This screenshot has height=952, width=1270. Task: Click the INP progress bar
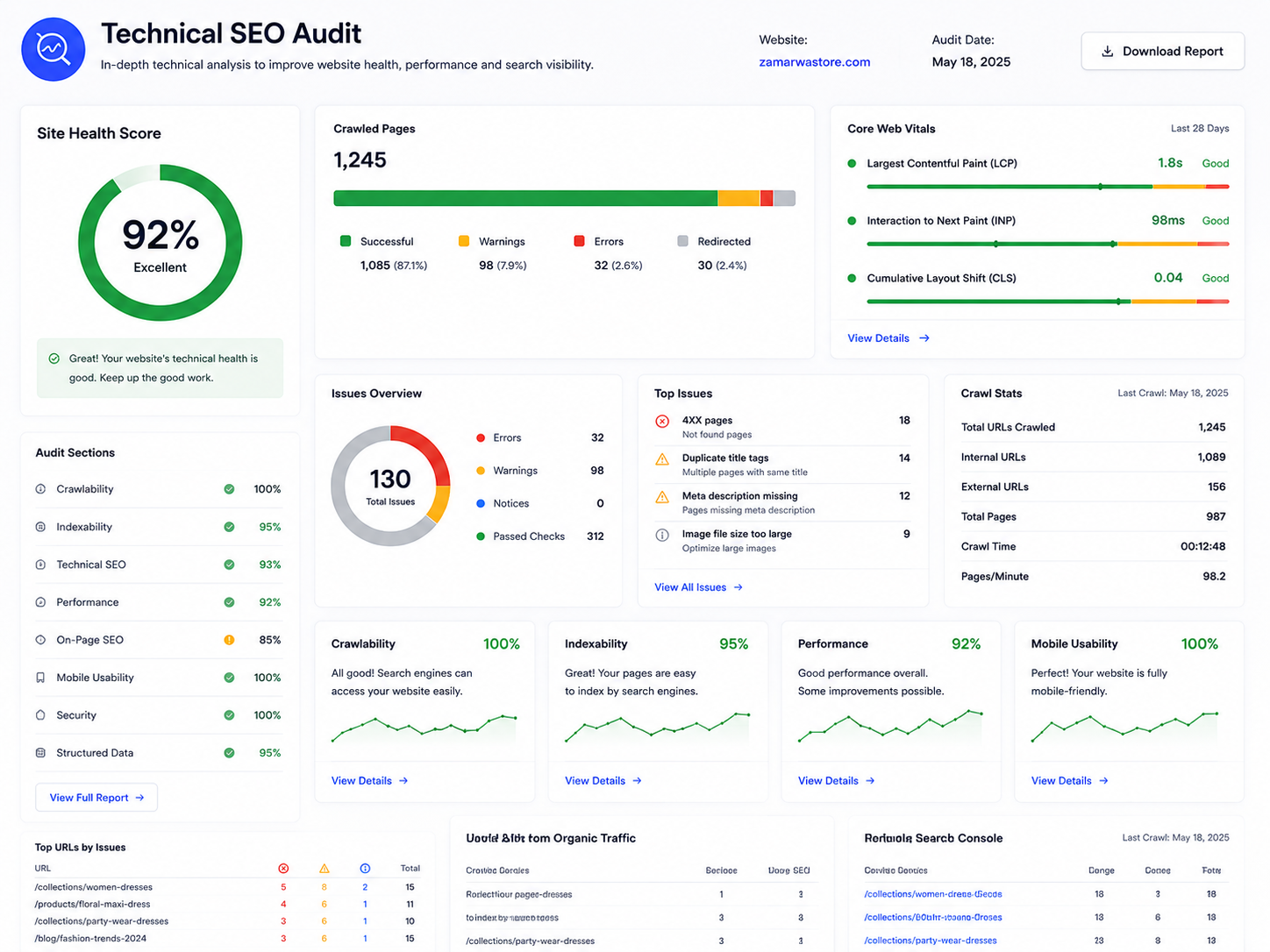tap(1048, 244)
